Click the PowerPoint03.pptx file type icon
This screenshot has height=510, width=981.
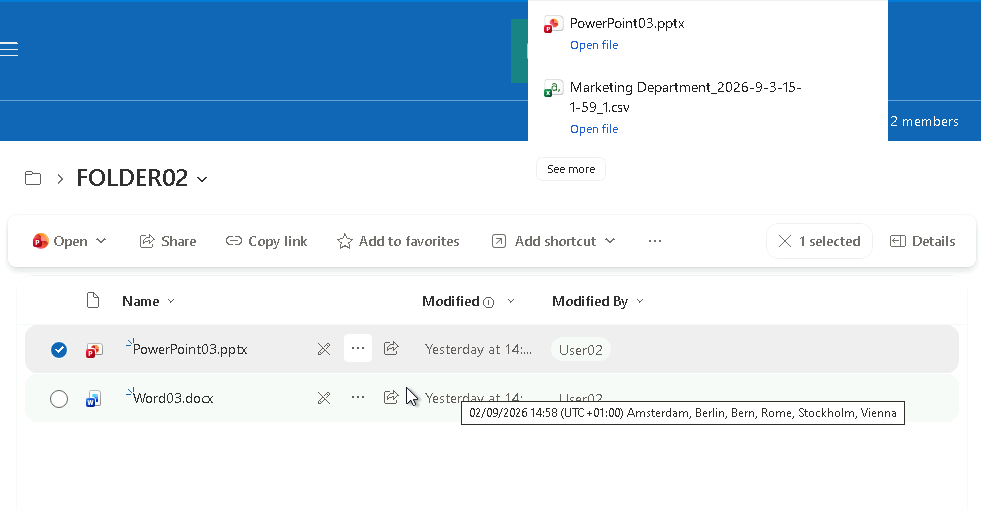pos(94,350)
